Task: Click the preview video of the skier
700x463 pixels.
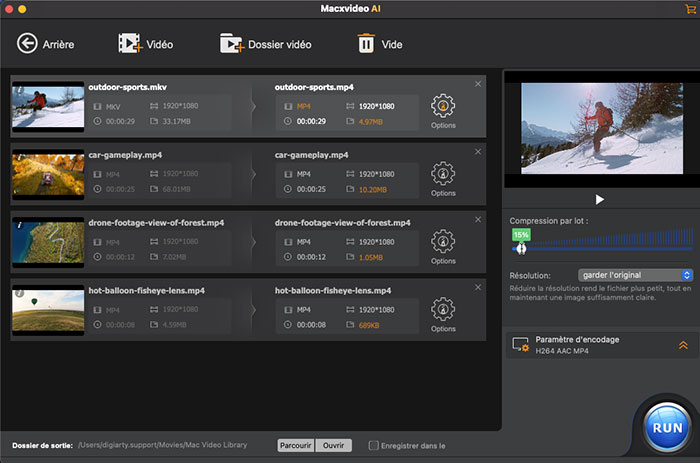Action: (x=602, y=129)
